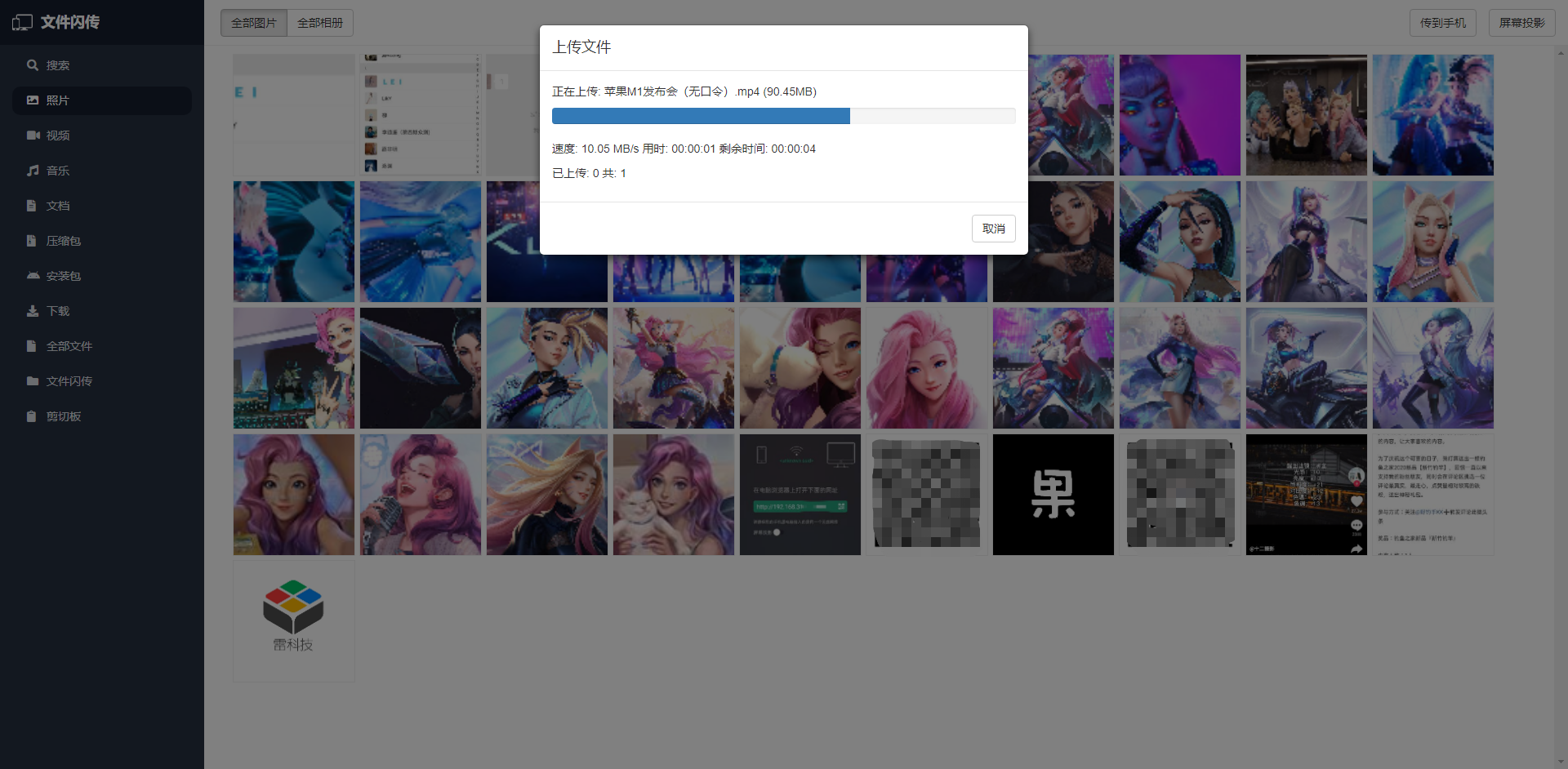Open the blonde fox-ears girl thumbnail
The width and height of the screenshot is (1568, 769).
(1433, 242)
